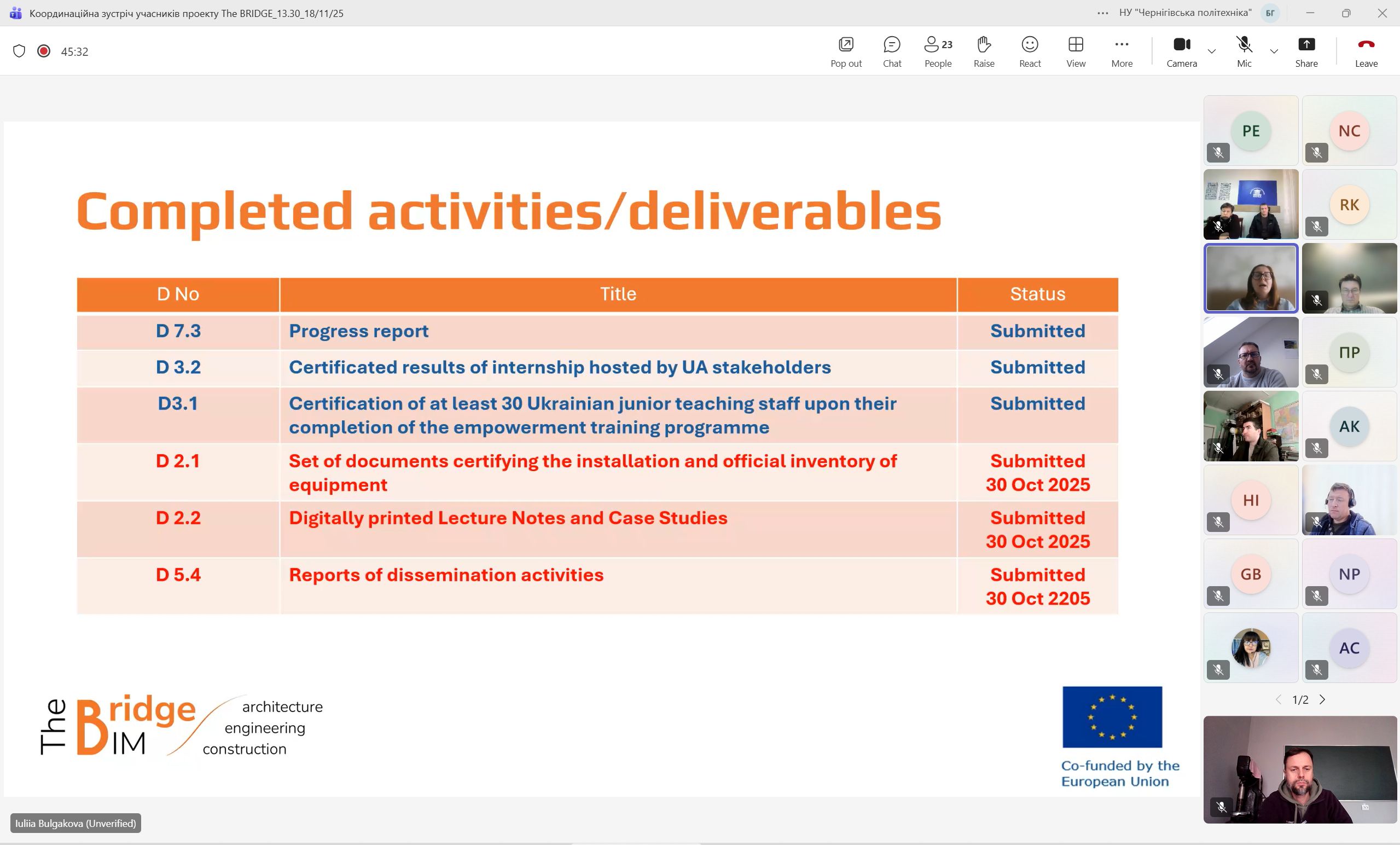The image size is (1400, 845).
Task: Raise your hand in the meeting
Action: pyautogui.click(x=984, y=50)
